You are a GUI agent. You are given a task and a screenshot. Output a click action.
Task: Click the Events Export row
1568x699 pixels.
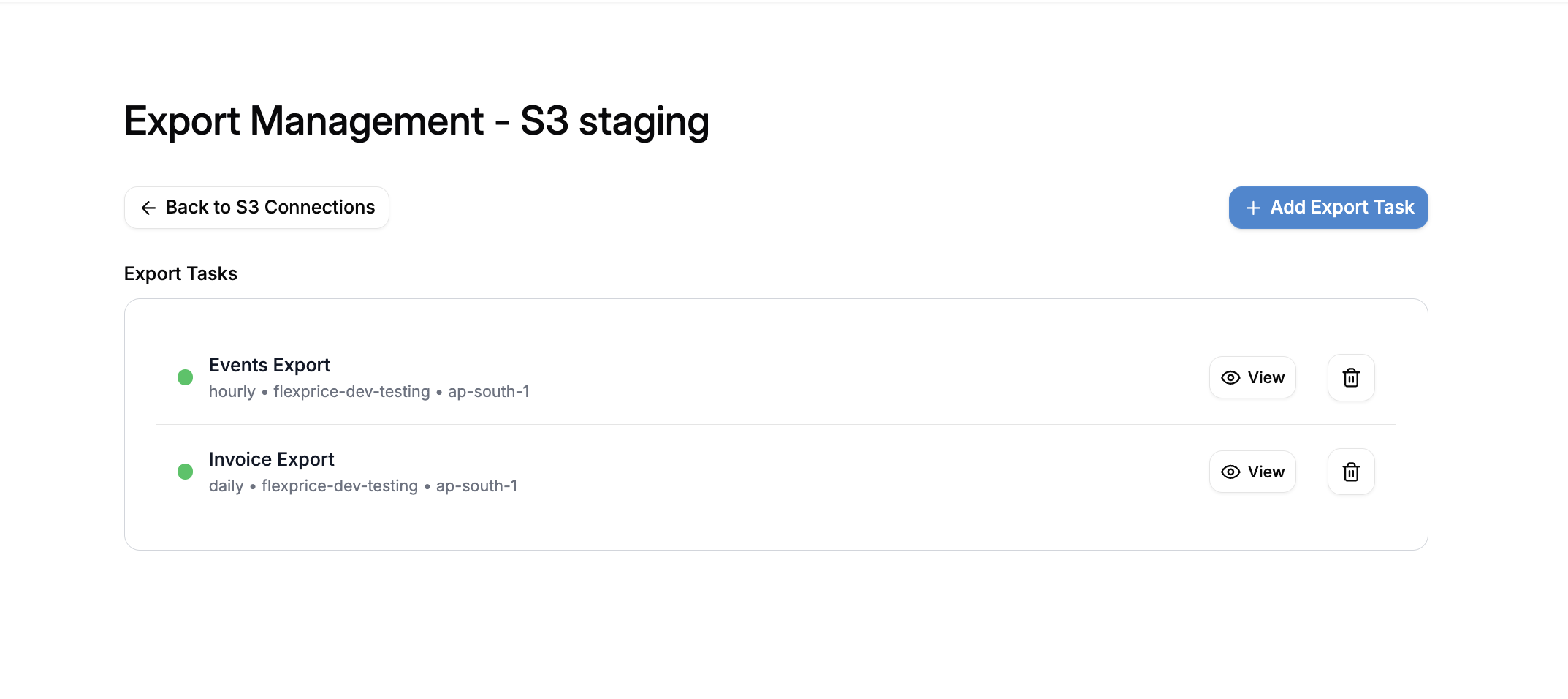tap(776, 377)
